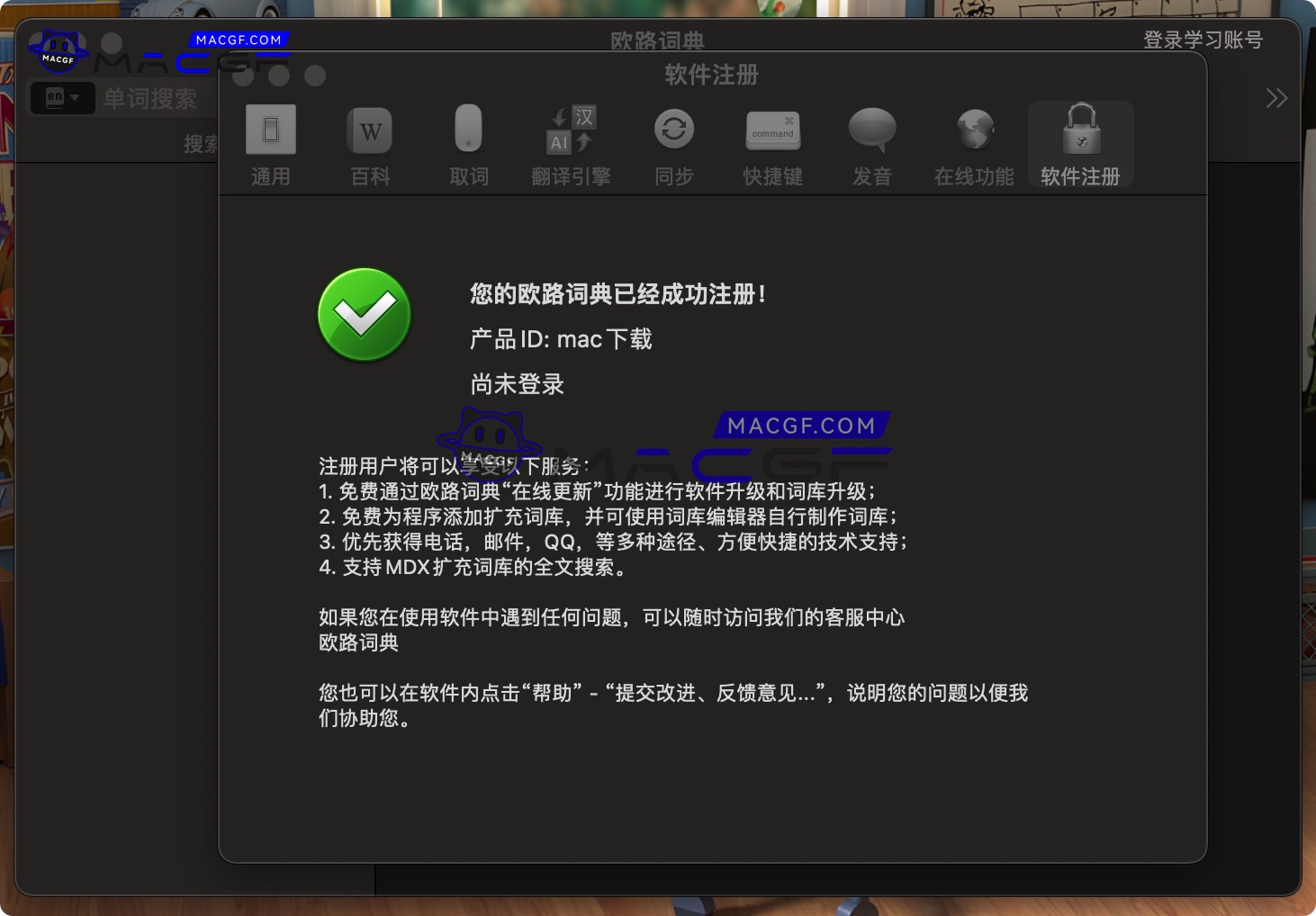Click the green registration success checkmark
1316x916 pixels.
pos(364,315)
